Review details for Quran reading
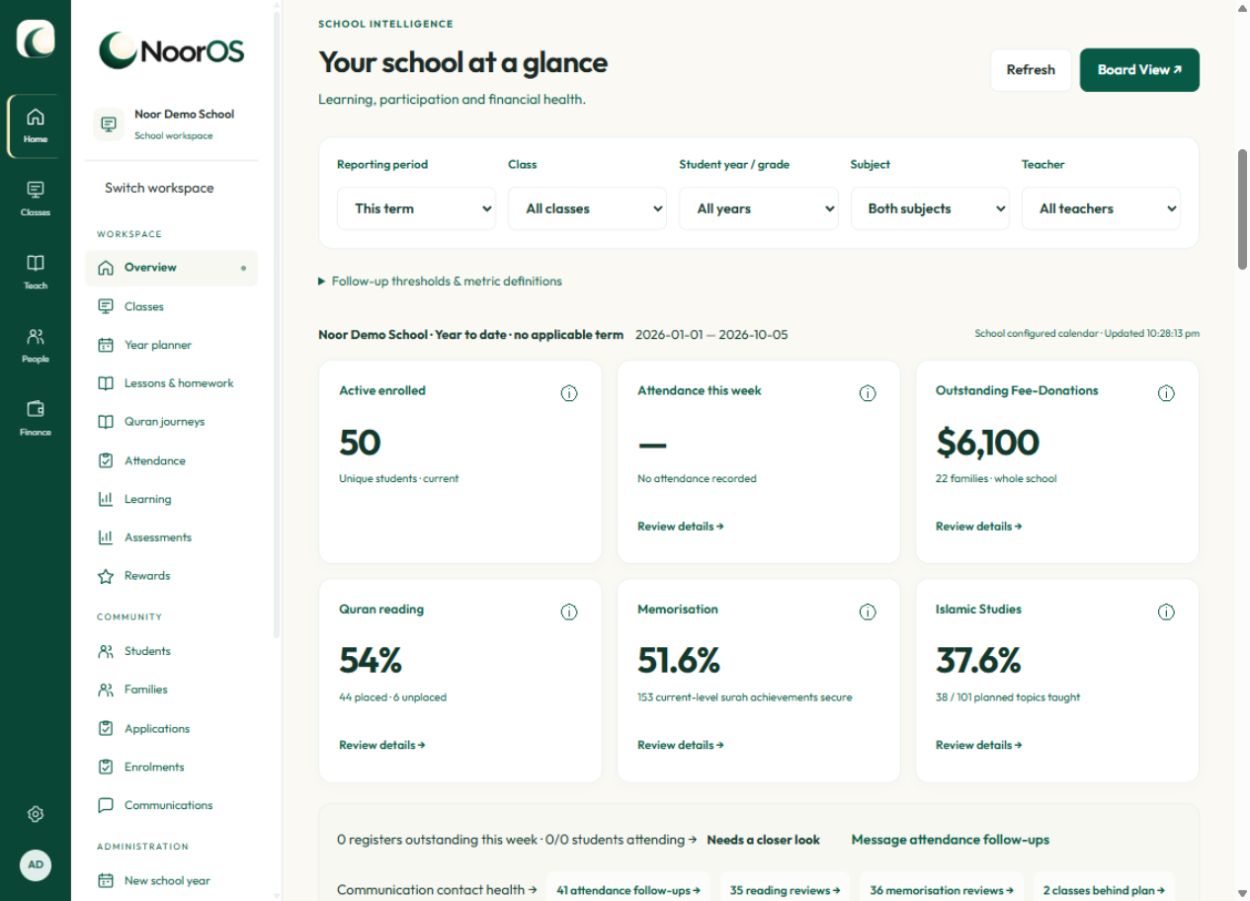The width and height of the screenshot is (1250, 901). point(382,745)
